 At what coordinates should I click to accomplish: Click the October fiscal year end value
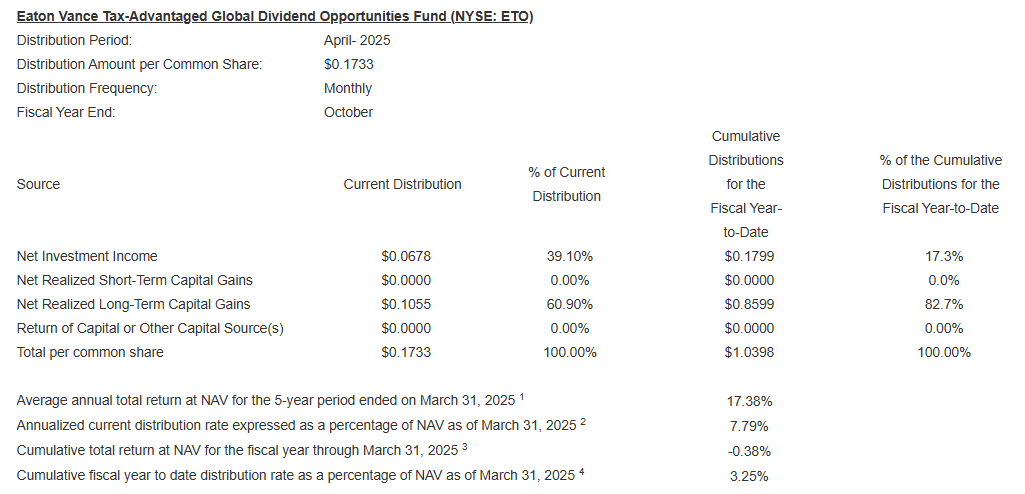(x=348, y=112)
